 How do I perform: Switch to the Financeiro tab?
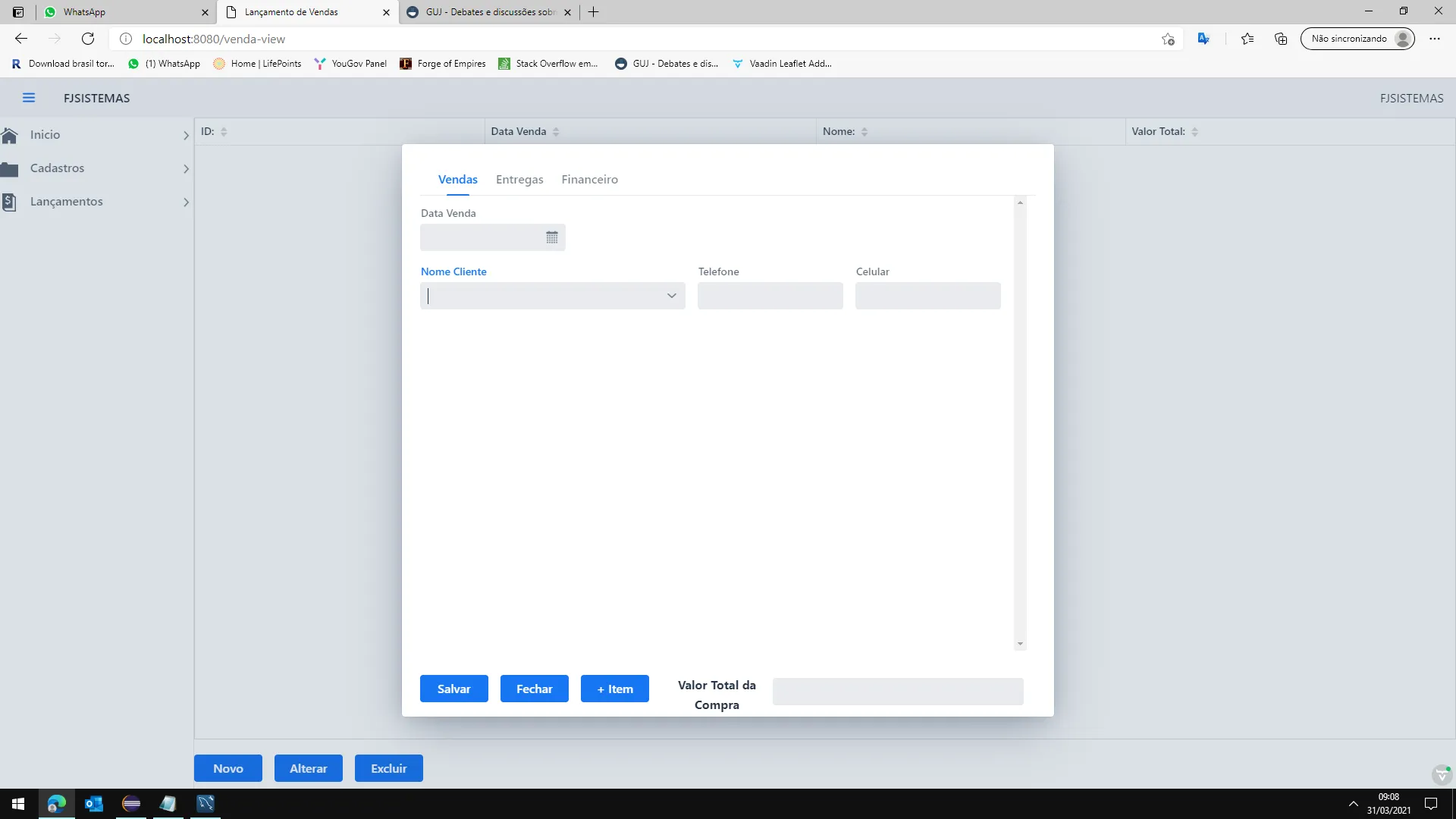[x=589, y=180]
